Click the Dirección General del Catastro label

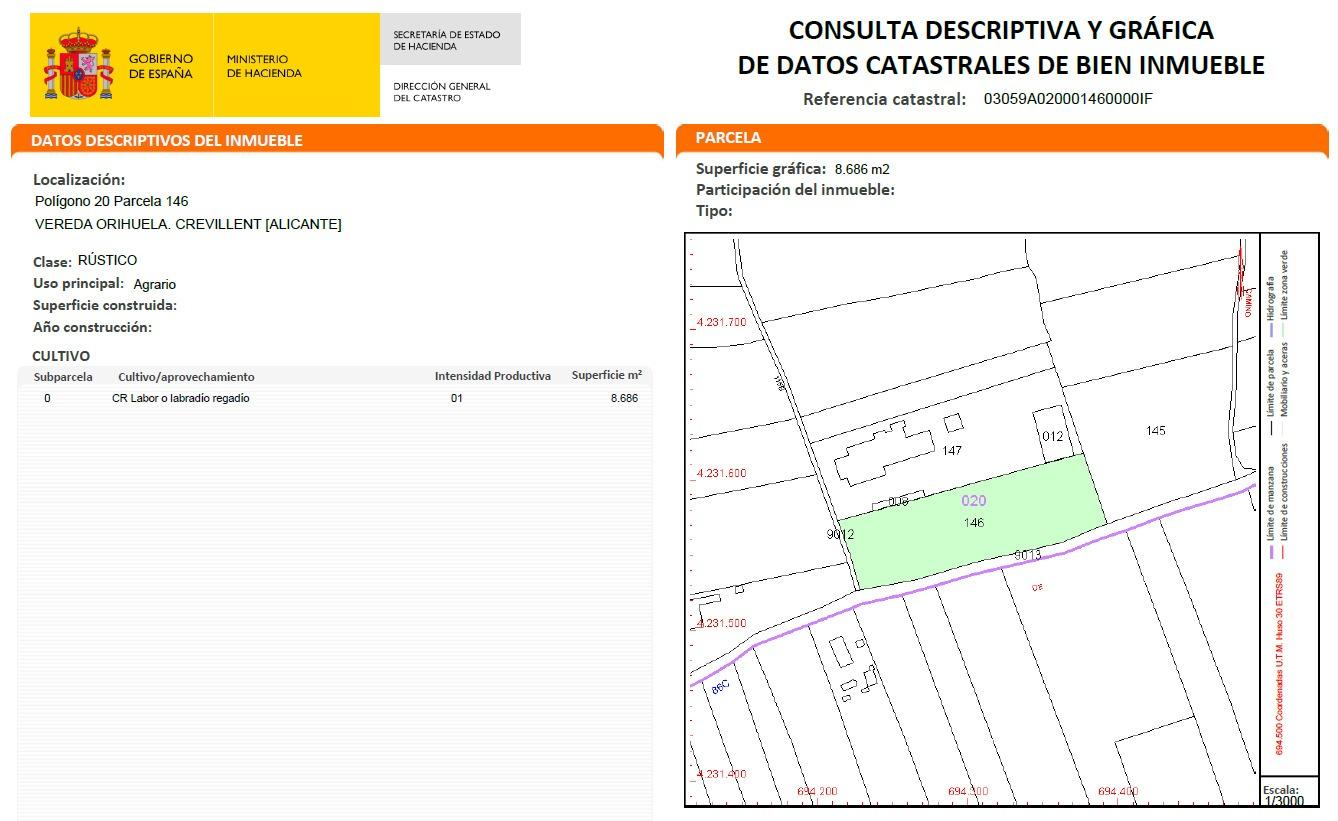[x=442, y=92]
